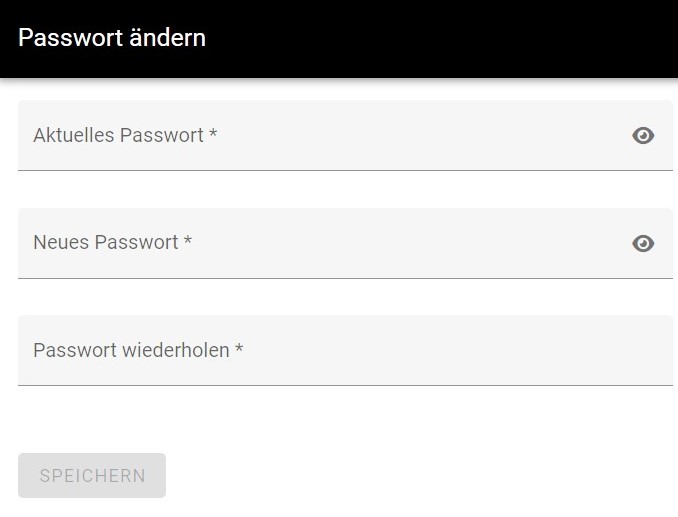The width and height of the screenshot is (678, 517).
Task: Click the asterisk after Passwort wiederholen
Action: point(239,349)
